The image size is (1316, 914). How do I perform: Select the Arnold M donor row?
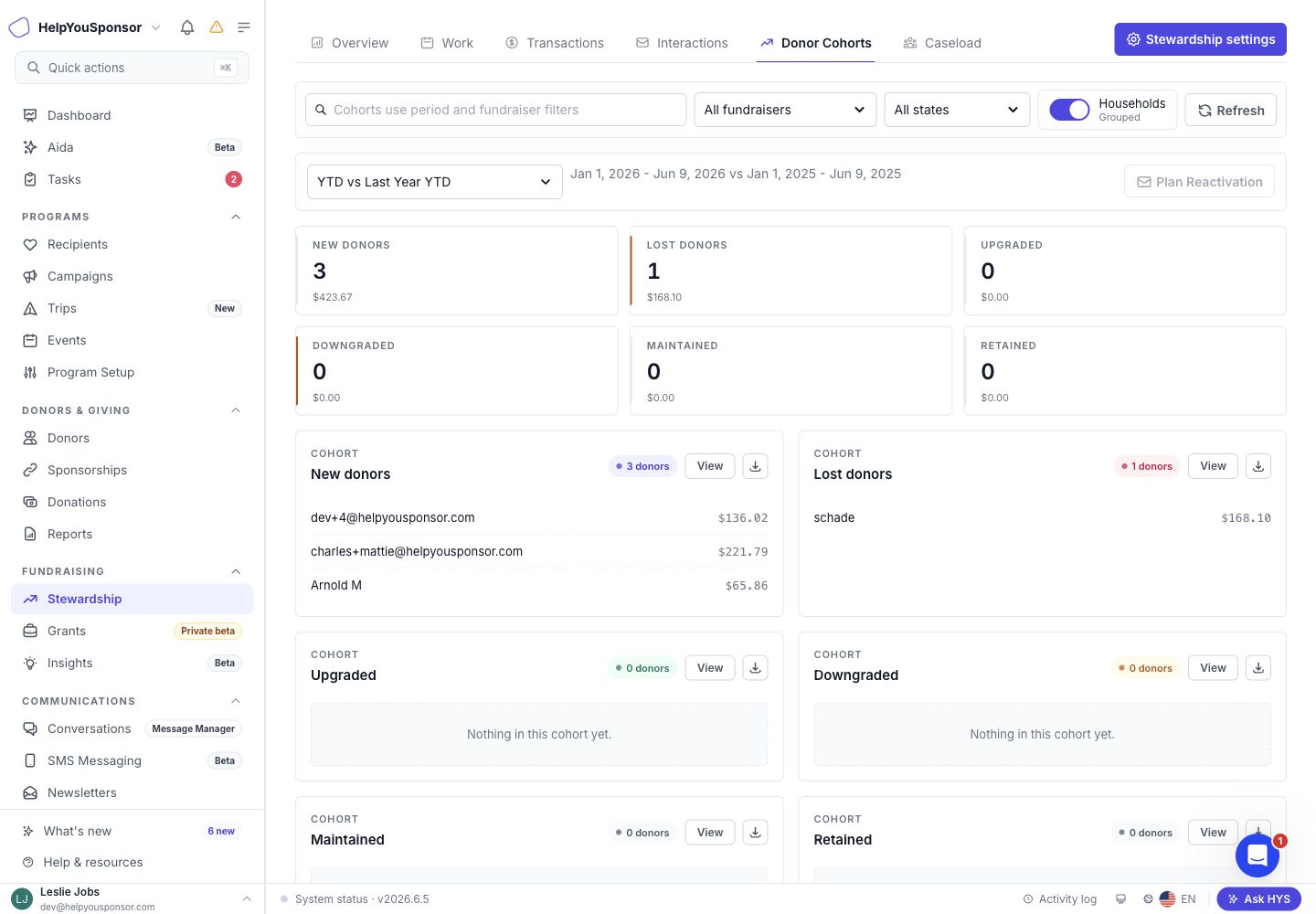(539, 585)
